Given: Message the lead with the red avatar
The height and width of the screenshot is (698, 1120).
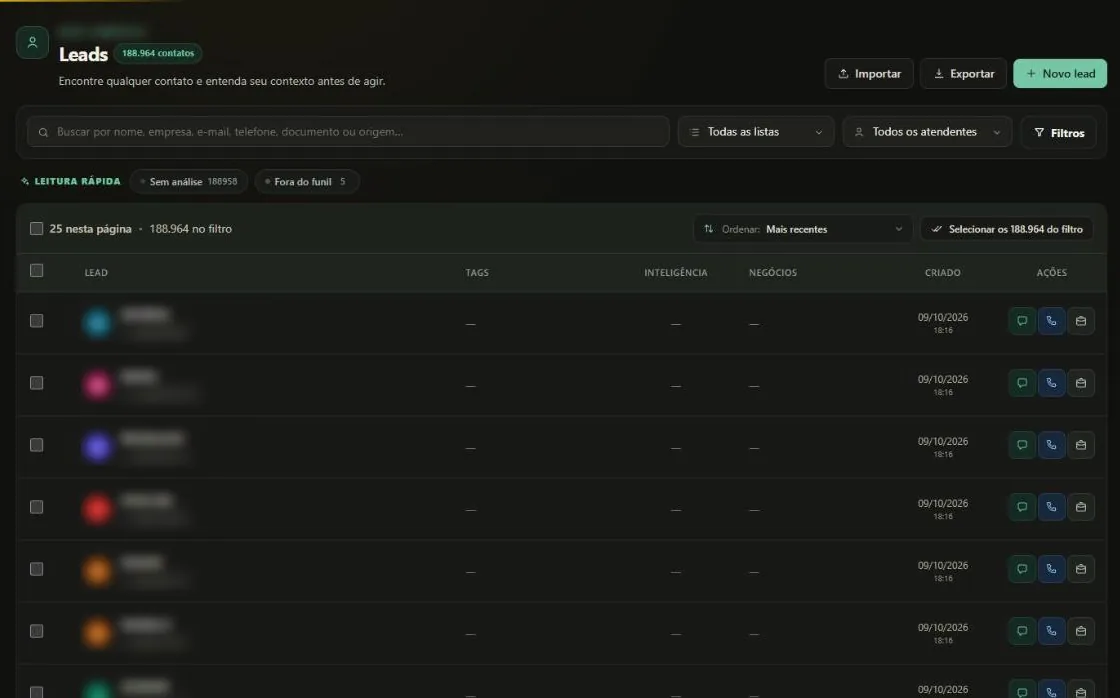Looking at the screenshot, I should click(1022, 507).
